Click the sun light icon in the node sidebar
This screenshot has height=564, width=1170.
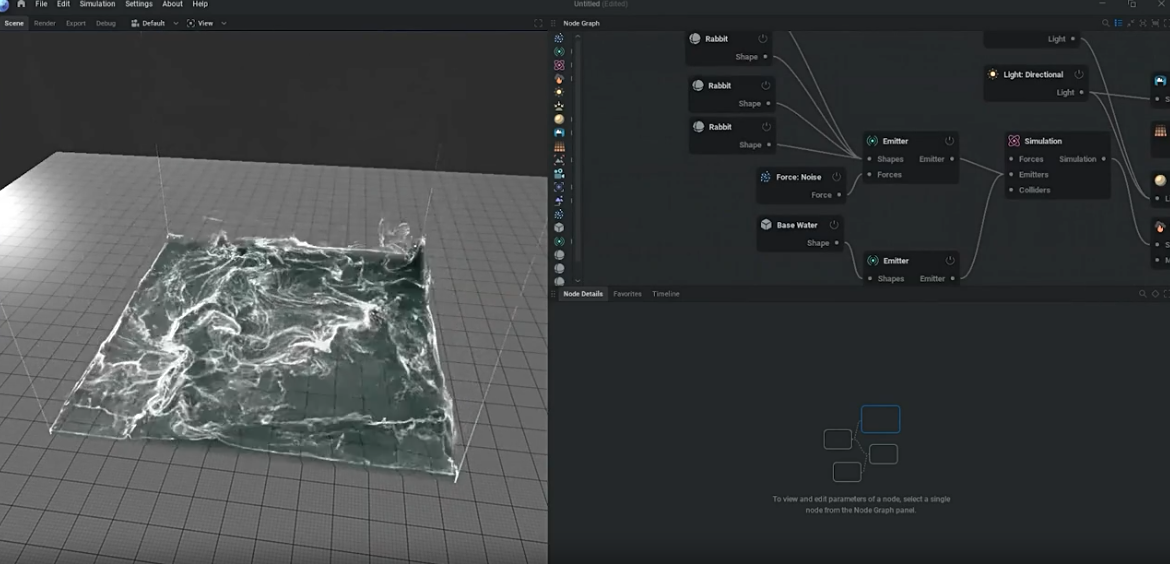coord(559,92)
